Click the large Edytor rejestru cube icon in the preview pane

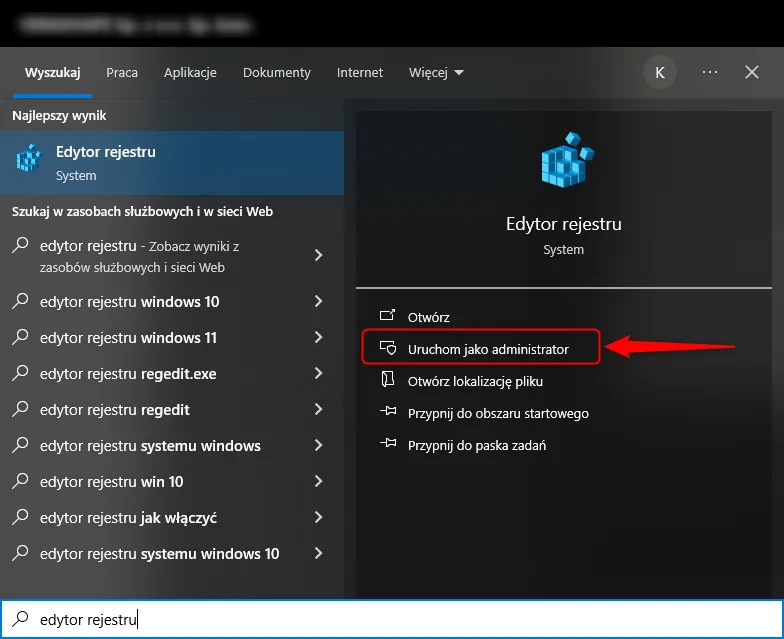[x=567, y=160]
